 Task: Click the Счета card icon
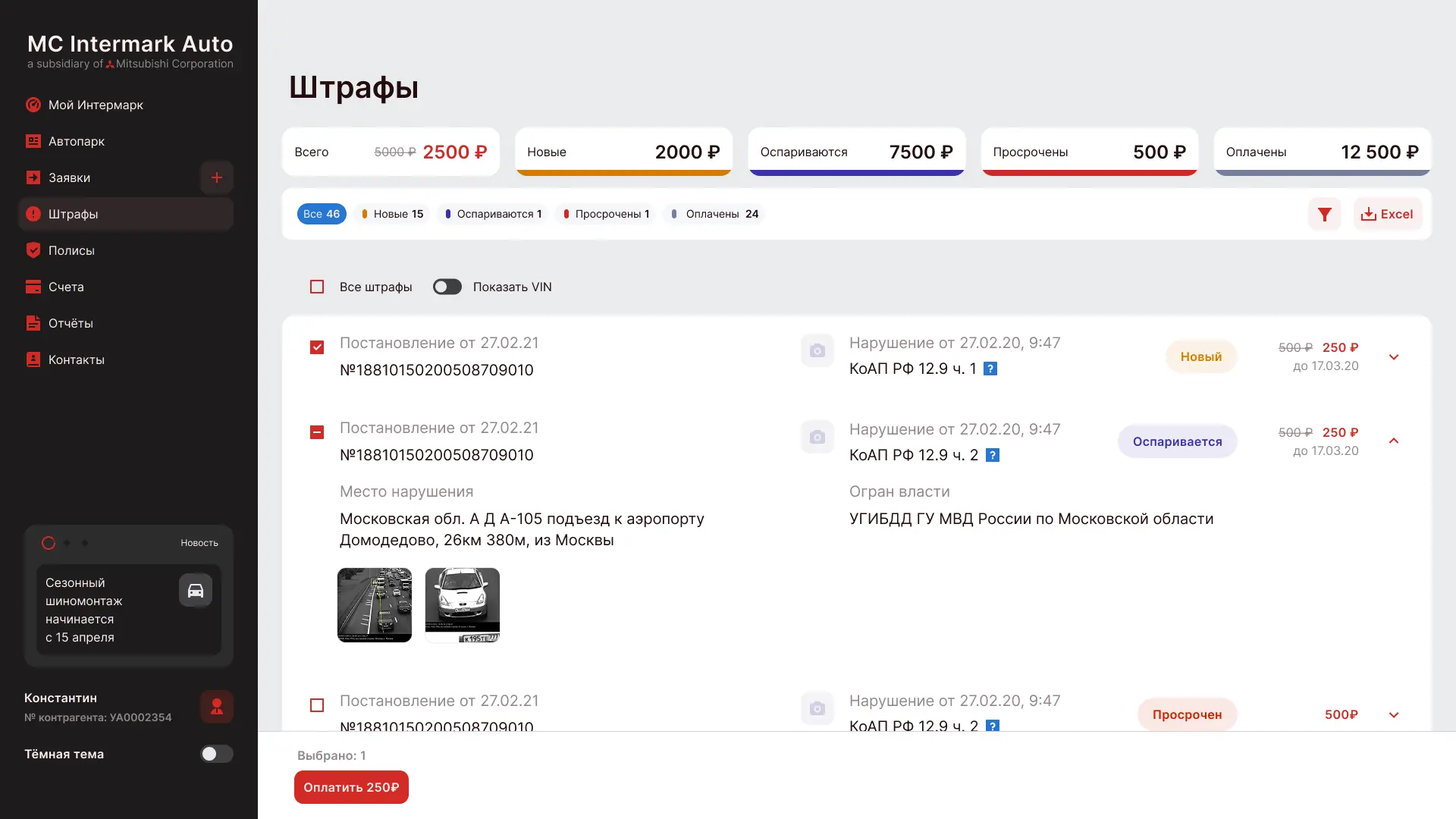[x=33, y=287]
